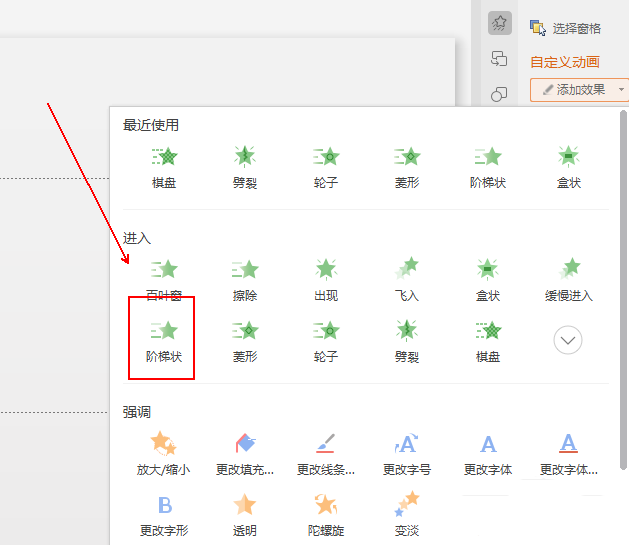Apply 放大/缩小 emphasis effect

pos(163,454)
